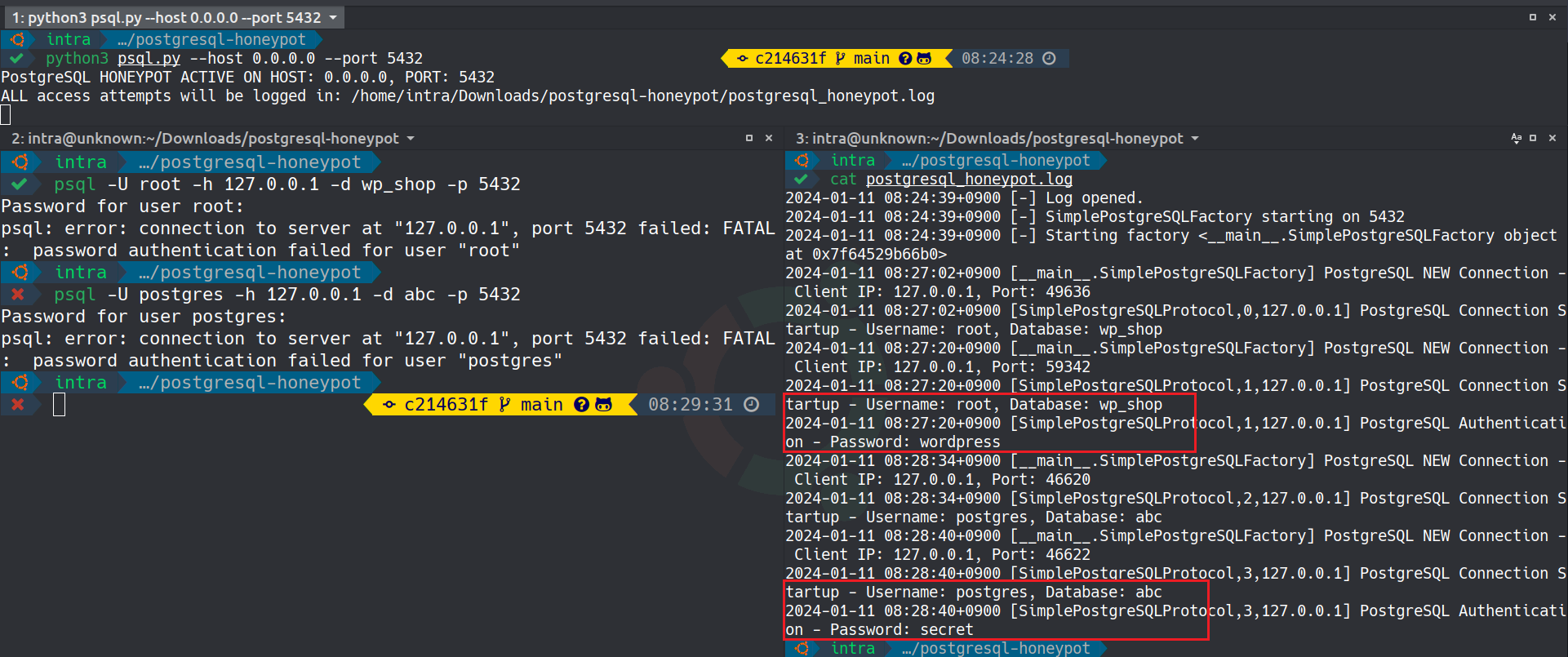This screenshot has width=1568, height=657.
Task: Click the git commit icon beside c214631f in terminal 1
Action: pyautogui.click(x=743, y=59)
